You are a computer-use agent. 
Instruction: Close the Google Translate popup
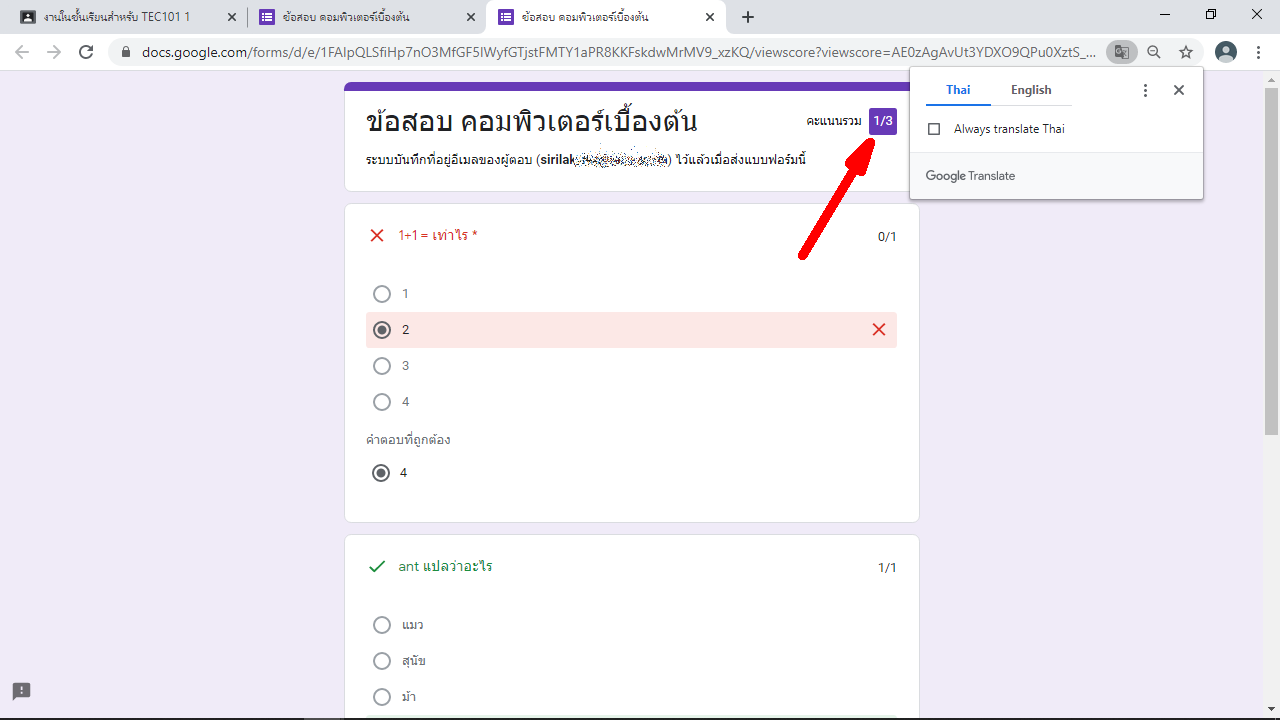[x=1179, y=90]
